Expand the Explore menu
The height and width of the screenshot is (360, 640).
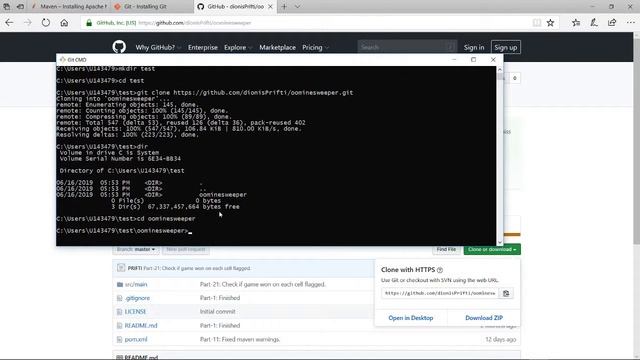[238, 47]
